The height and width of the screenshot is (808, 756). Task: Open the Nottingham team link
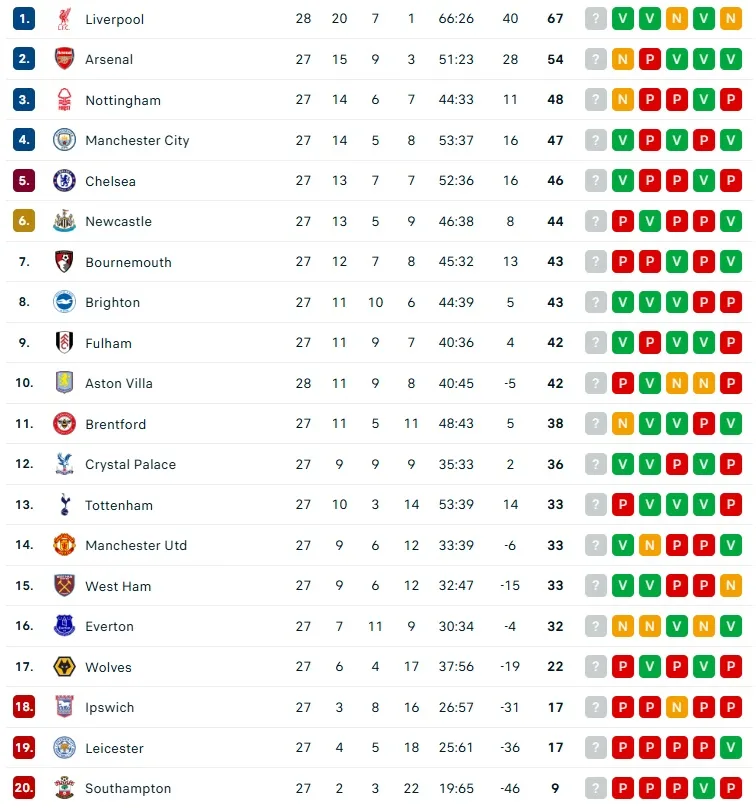click(122, 100)
